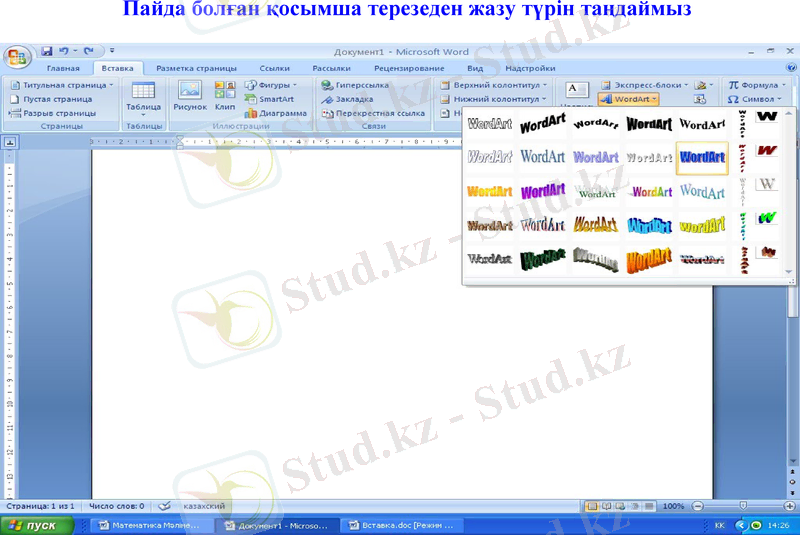Image resolution: width=800 pixels, height=535 pixels.
Task: Choose green 3D WordArt, bottom row
Action: click(x=543, y=259)
